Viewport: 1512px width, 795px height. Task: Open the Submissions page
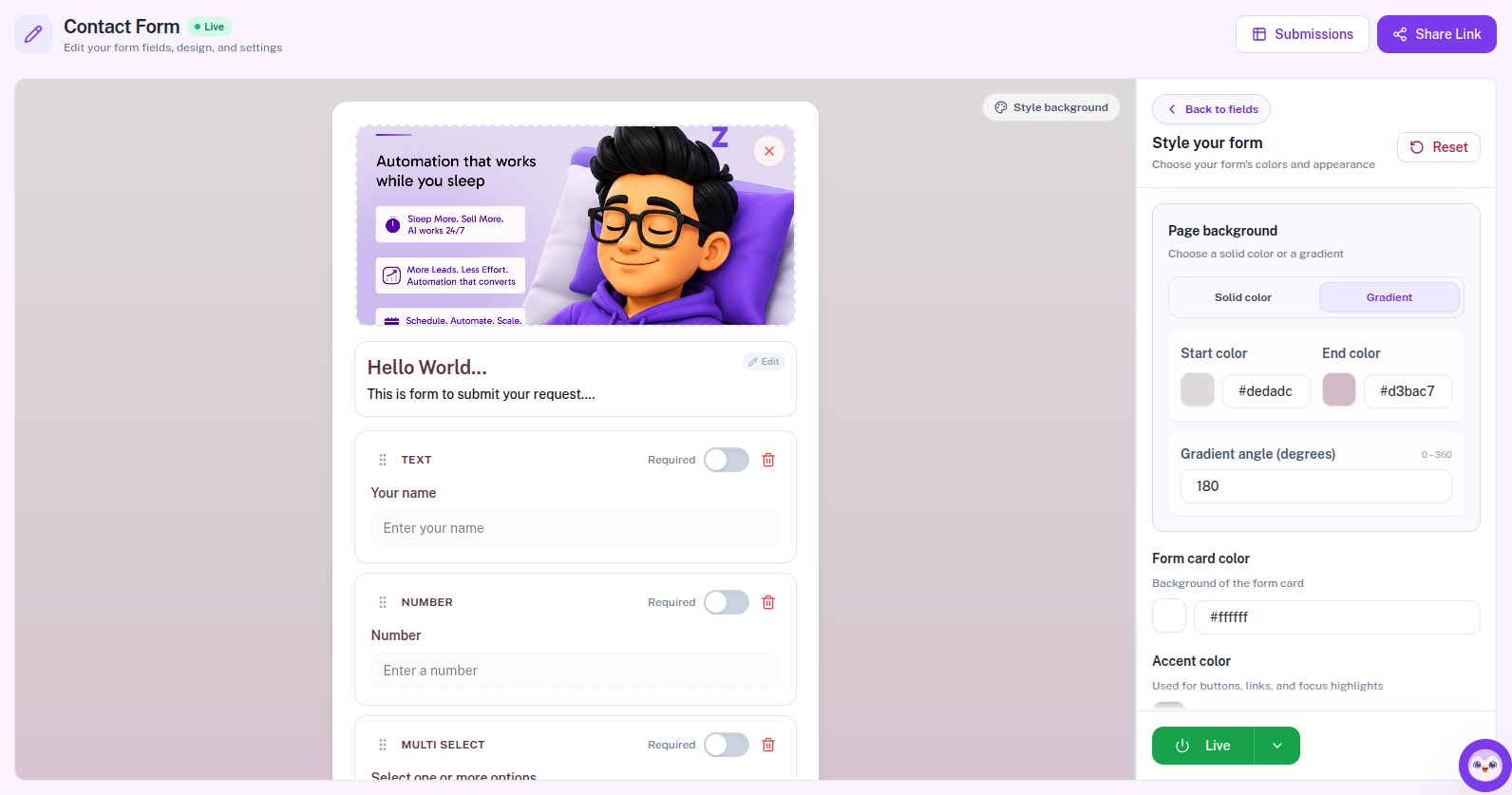click(x=1302, y=34)
